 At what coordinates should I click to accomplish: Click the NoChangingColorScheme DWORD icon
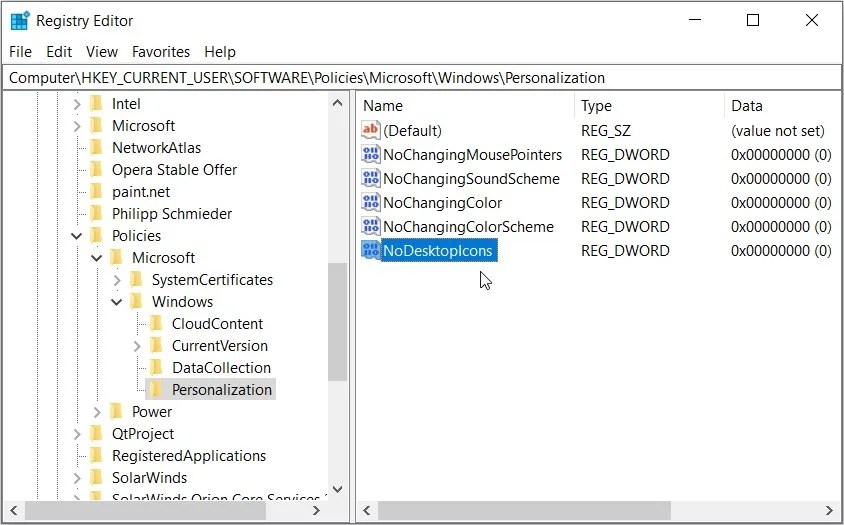[x=371, y=227]
